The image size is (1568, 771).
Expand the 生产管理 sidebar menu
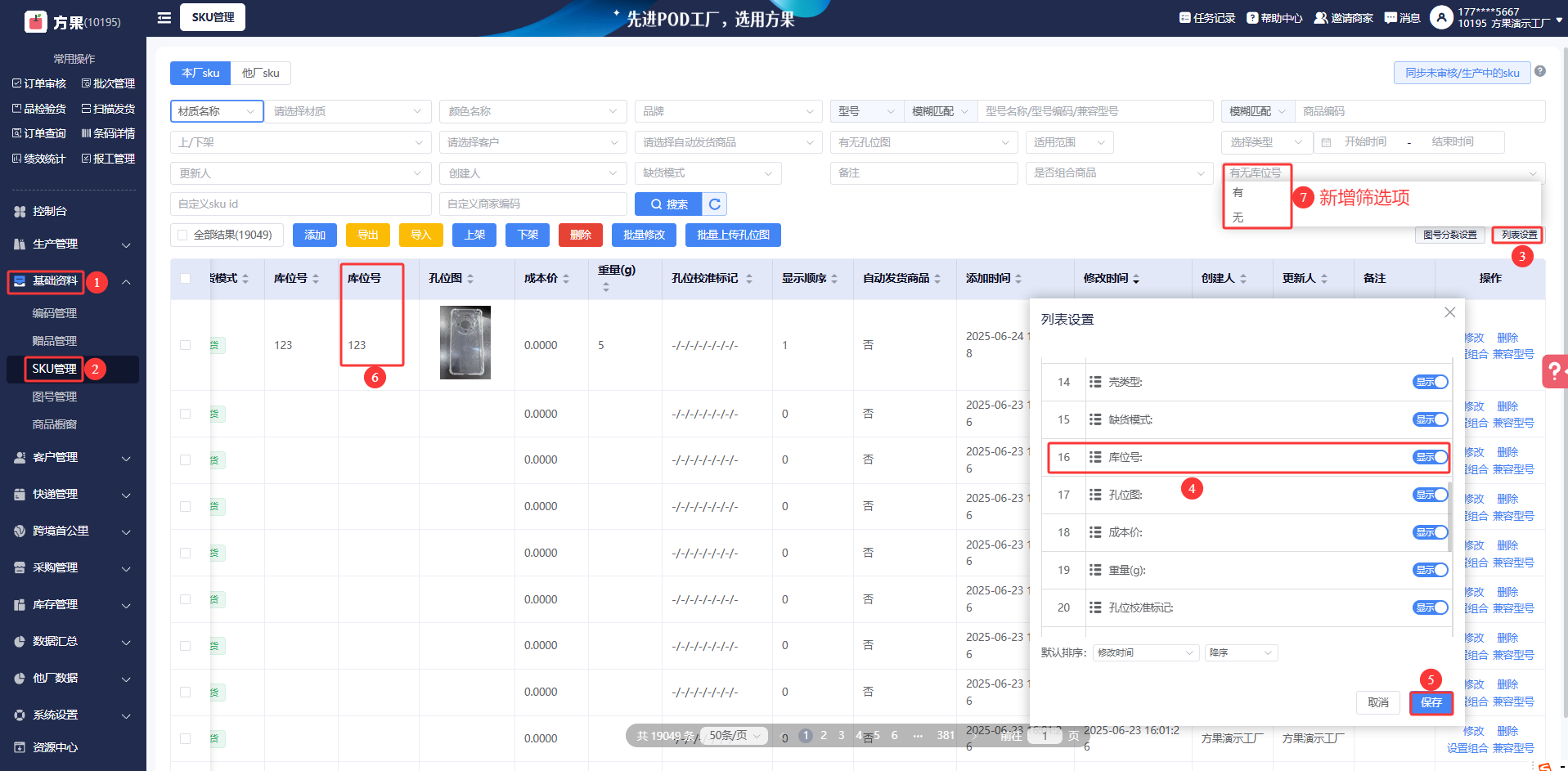coord(74,244)
